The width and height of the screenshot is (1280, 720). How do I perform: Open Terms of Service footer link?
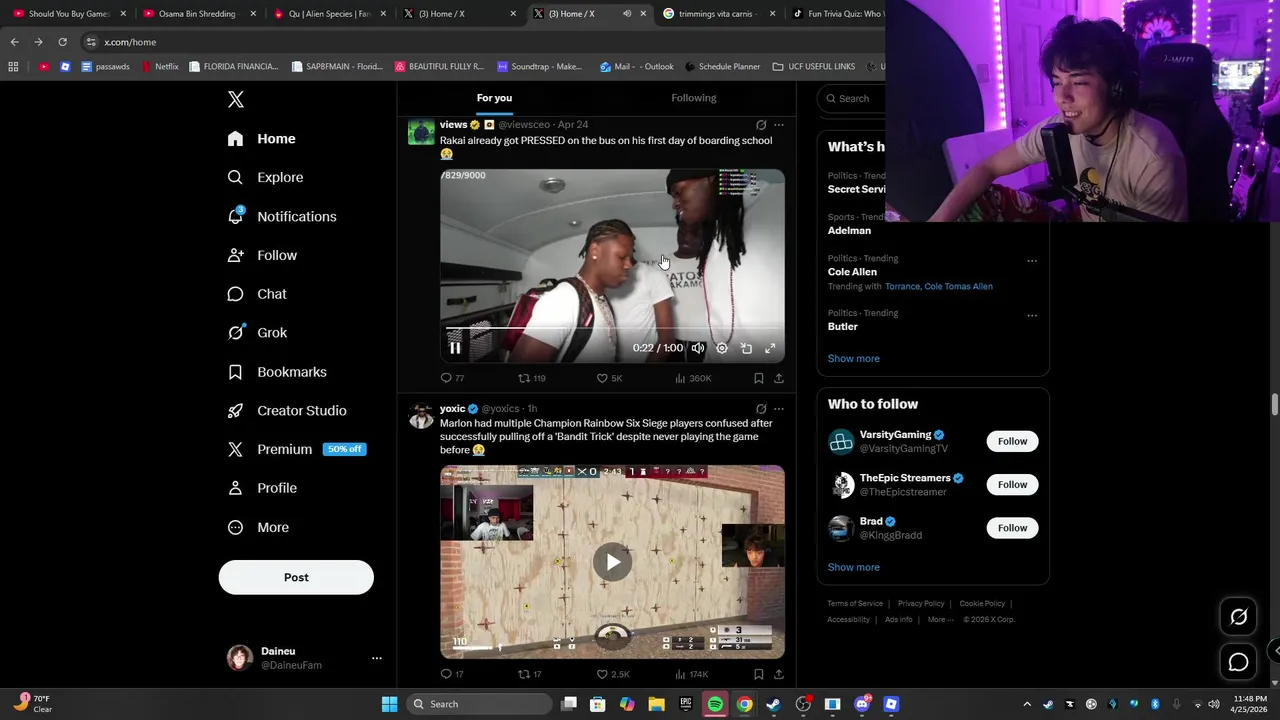(x=855, y=604)
